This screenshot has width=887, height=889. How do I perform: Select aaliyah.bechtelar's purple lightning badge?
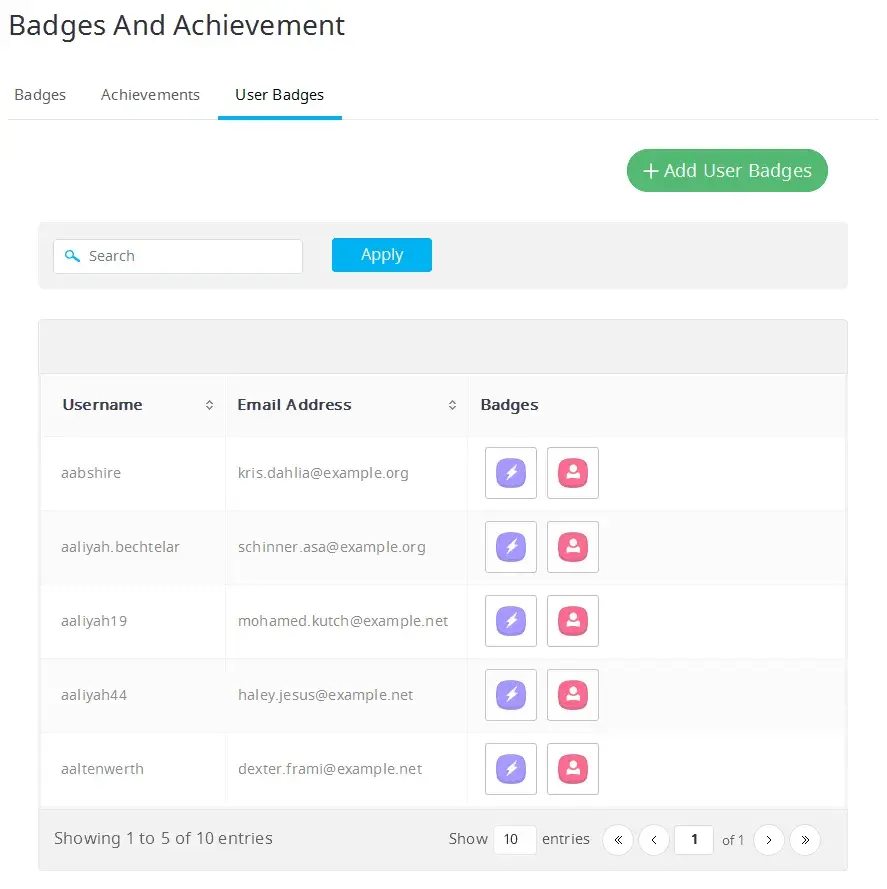click(x=511, y=547)
